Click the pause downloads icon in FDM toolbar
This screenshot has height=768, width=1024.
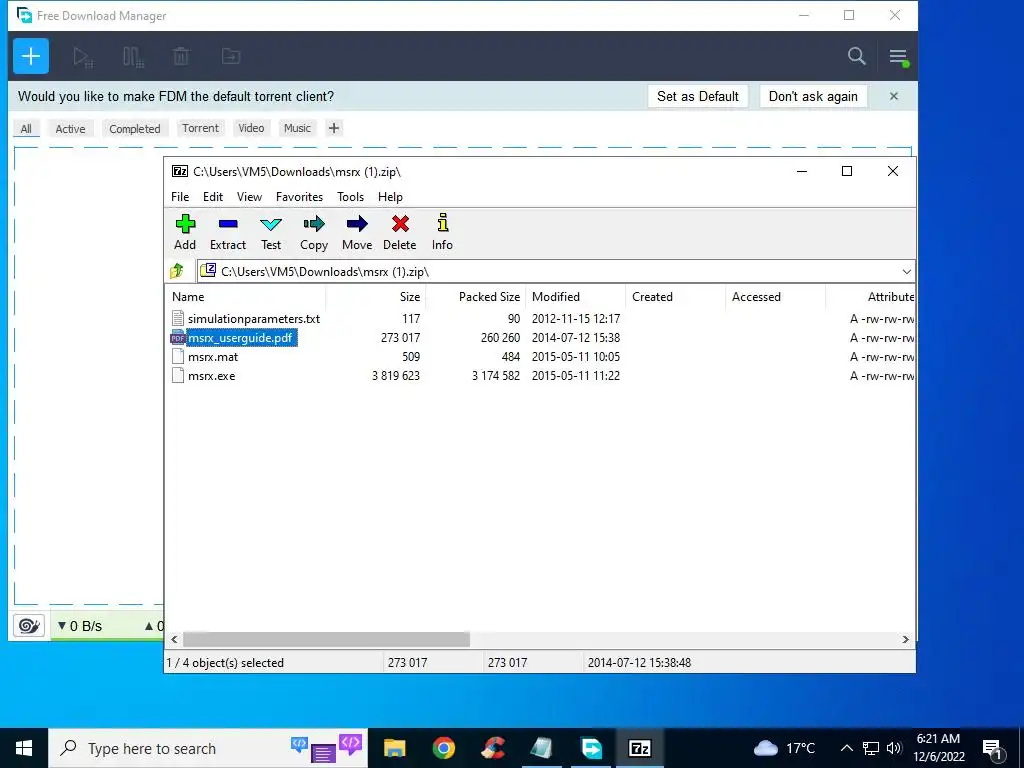click(x=133, y=57)
